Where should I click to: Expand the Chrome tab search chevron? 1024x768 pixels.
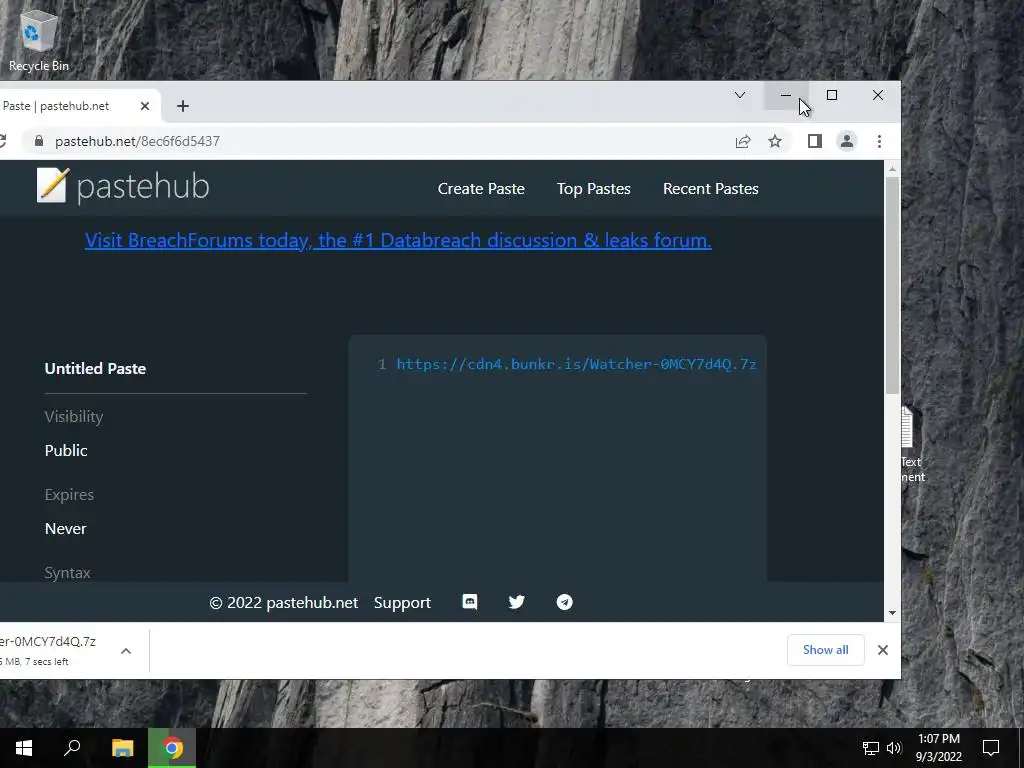[x=739, y=95]
